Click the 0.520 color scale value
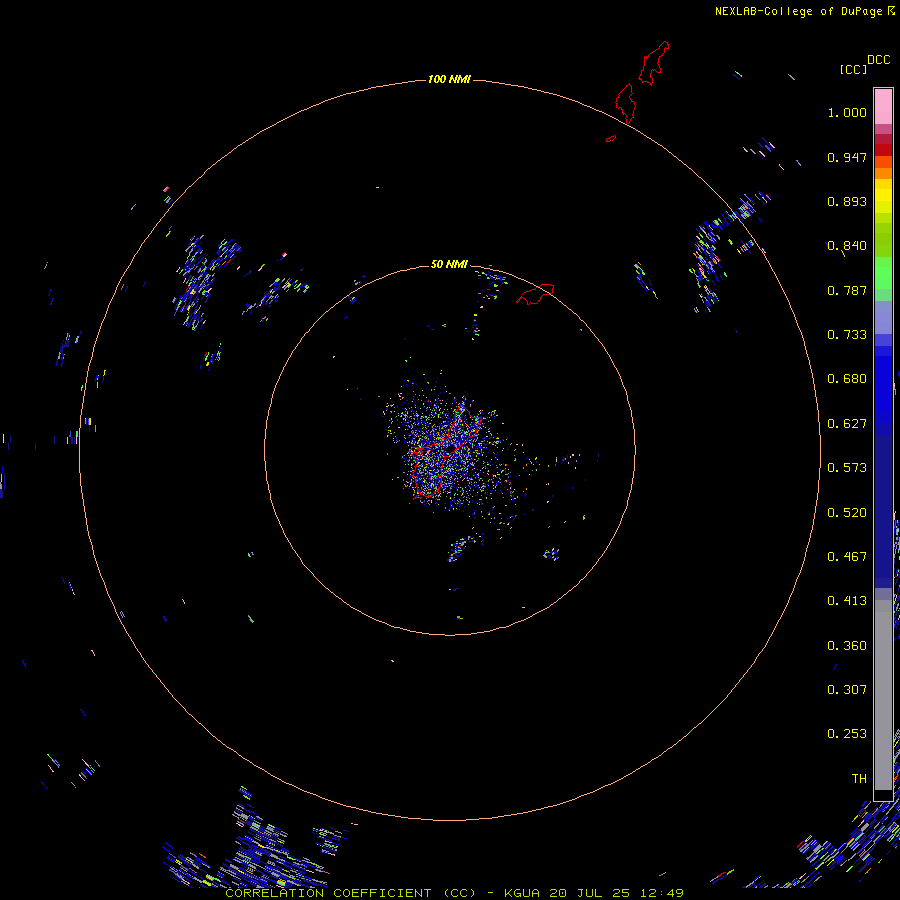The image size is (900, 900). pos(847,513)
